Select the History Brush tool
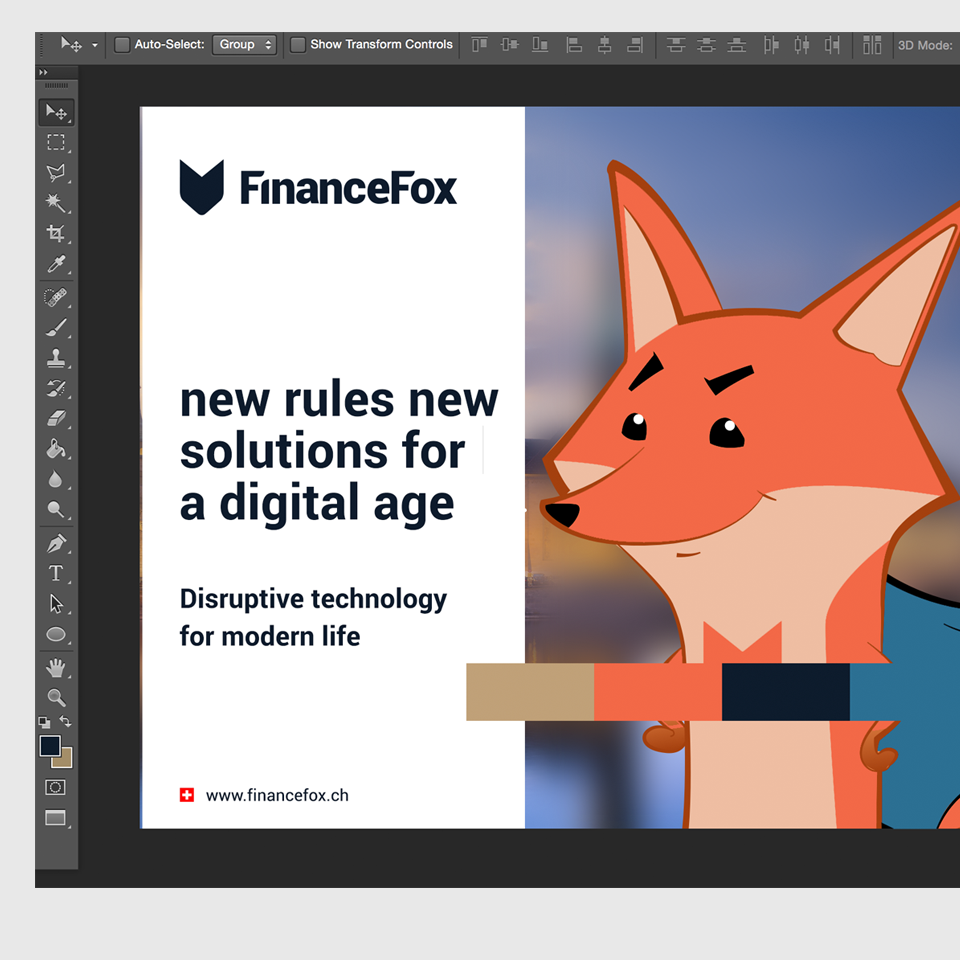 [x=56, y=388]
